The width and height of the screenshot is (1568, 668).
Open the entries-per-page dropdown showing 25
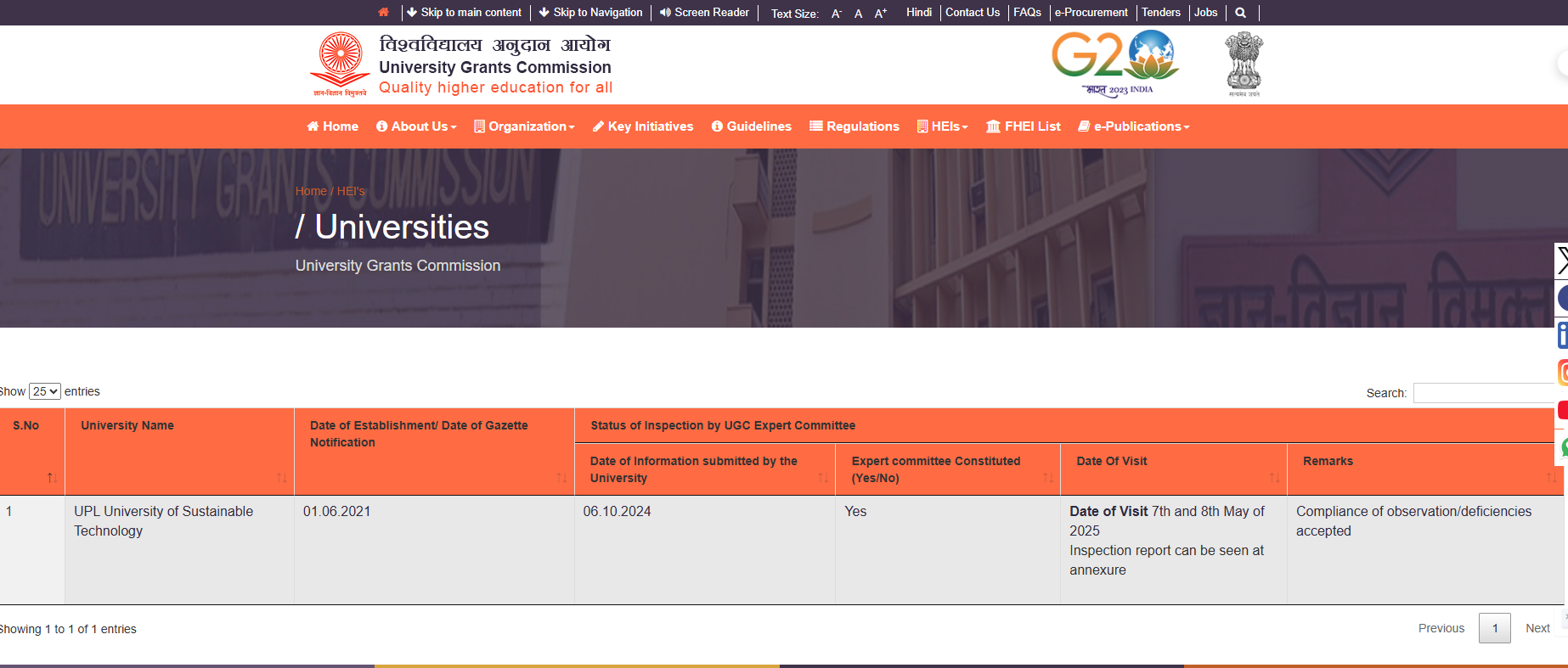coord(45,391)
